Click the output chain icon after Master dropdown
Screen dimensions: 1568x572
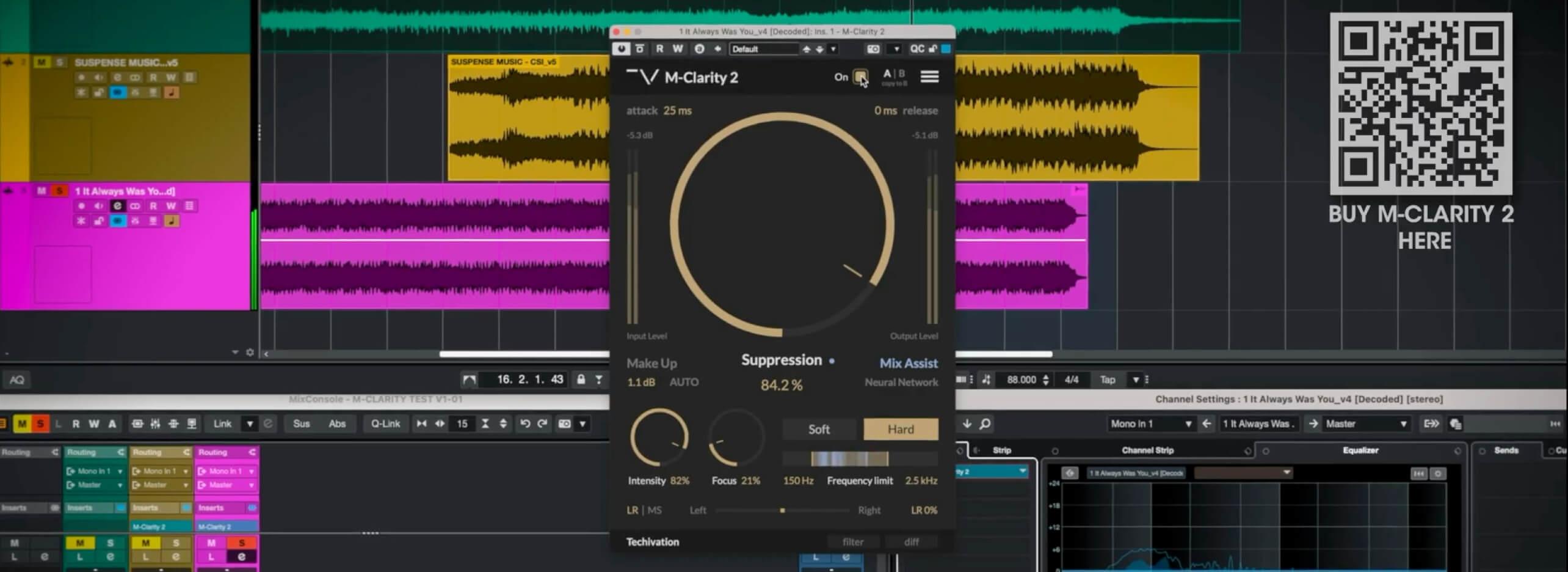[1431, 424]
